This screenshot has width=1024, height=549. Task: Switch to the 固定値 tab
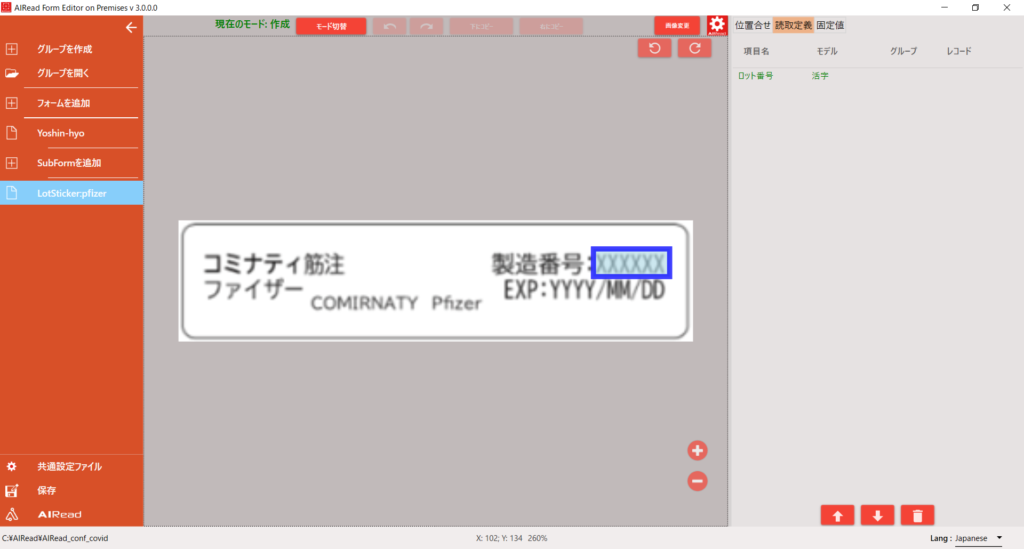(x=830, y=25)
